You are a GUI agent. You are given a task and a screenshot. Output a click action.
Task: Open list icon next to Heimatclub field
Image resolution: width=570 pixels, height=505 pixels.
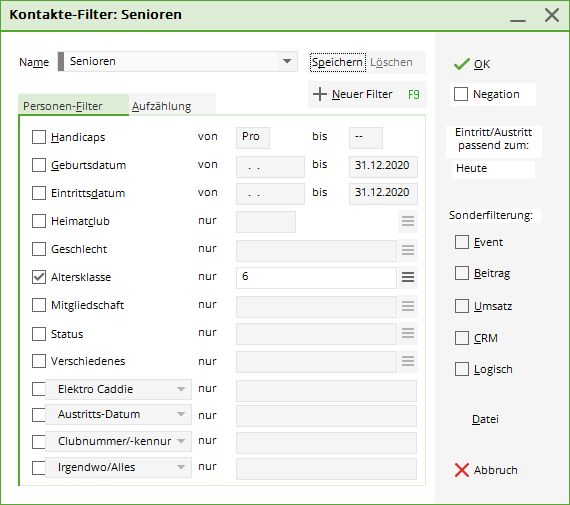(408, 221)
